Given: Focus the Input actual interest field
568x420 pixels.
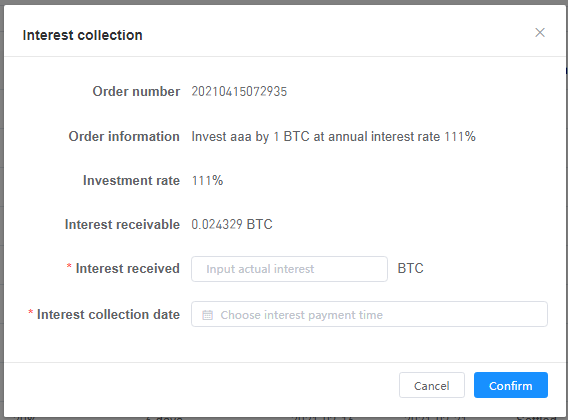Looking at the screenshot, I should click(x=289, y=269).
